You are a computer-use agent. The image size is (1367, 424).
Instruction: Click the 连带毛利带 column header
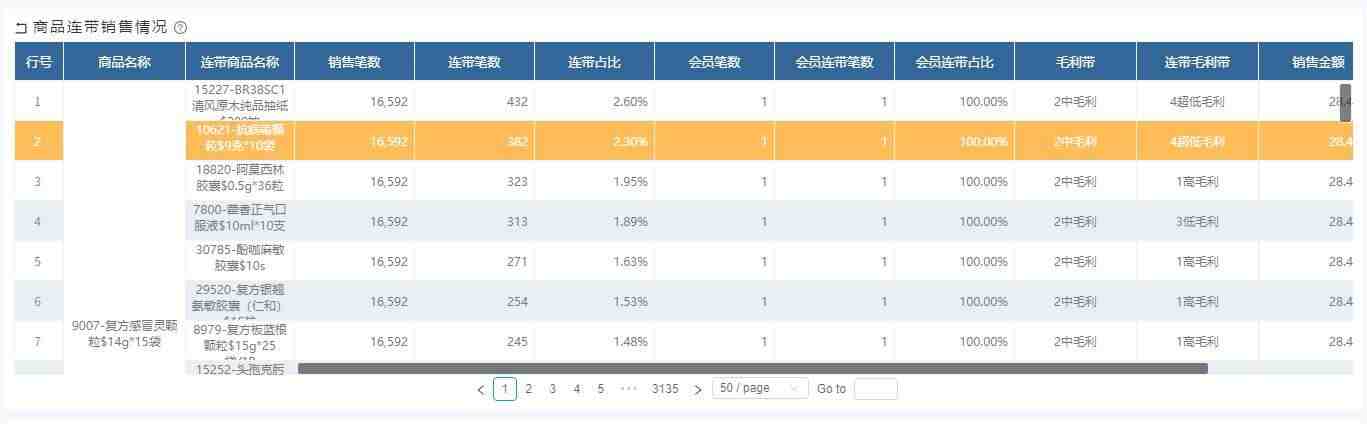1197,62
